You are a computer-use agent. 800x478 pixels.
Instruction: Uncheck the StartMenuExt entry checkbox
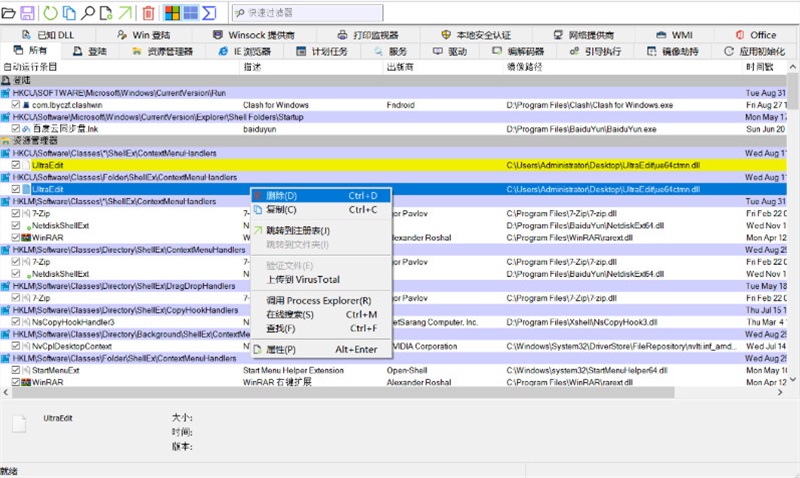tap(16, 370)
